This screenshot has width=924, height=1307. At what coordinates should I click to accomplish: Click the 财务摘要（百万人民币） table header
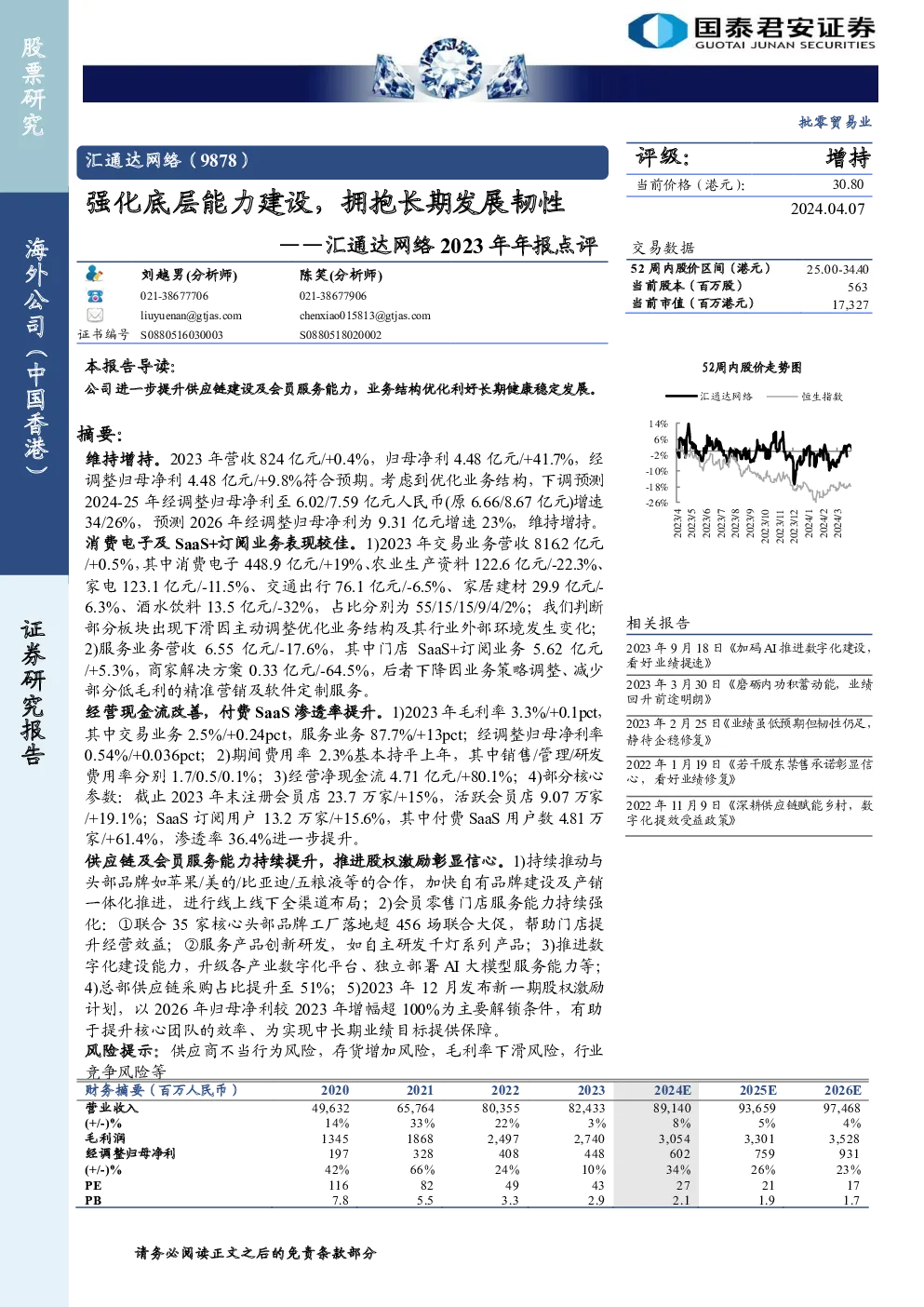tap(162, 1090)
